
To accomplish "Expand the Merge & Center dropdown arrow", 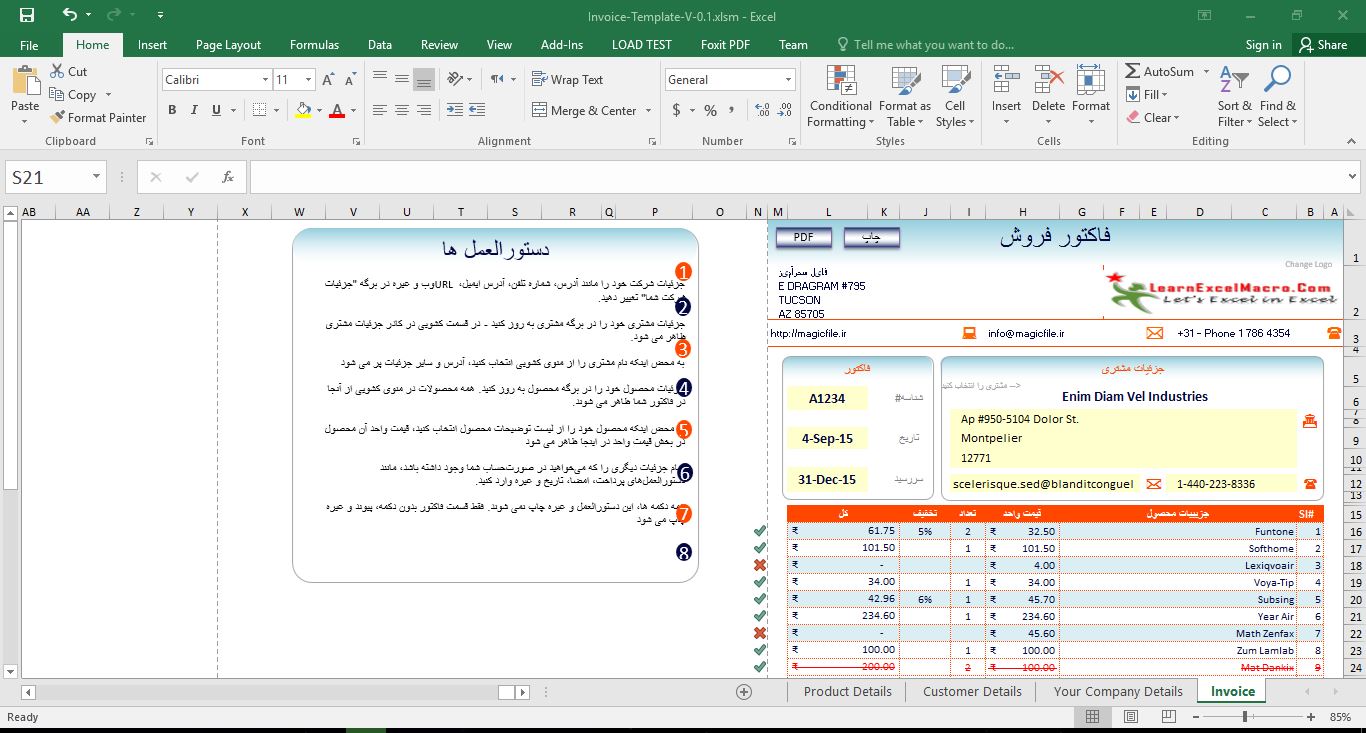I will tap(648, 110).
